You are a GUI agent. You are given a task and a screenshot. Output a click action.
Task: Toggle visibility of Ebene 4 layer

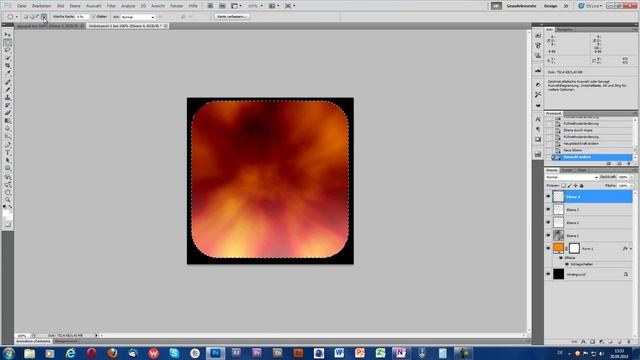pos(548,197)
